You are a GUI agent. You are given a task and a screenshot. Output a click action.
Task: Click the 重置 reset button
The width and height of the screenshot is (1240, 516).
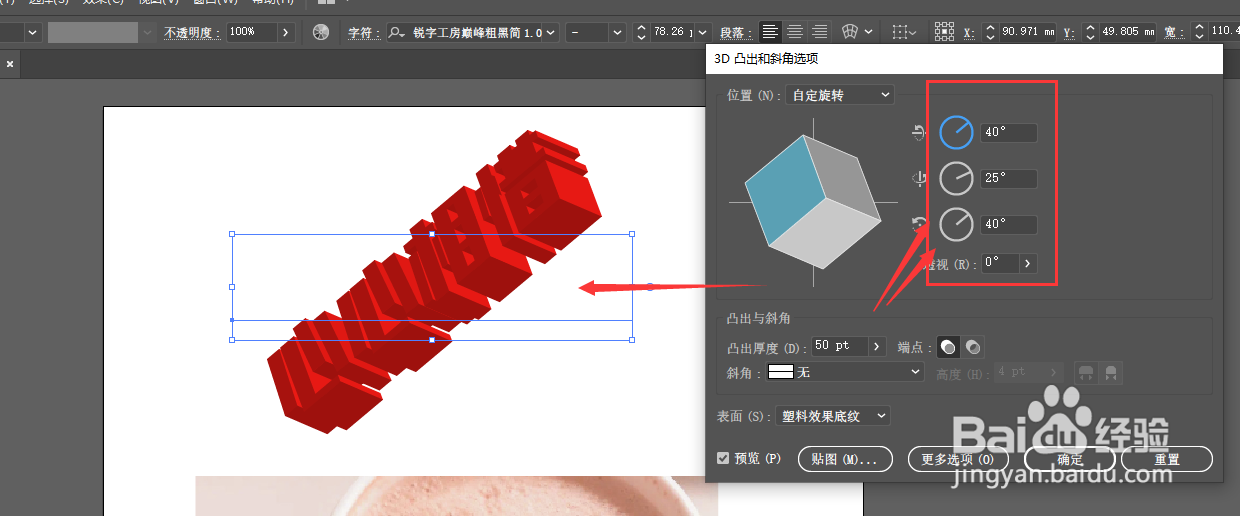tap(1167, 459)
